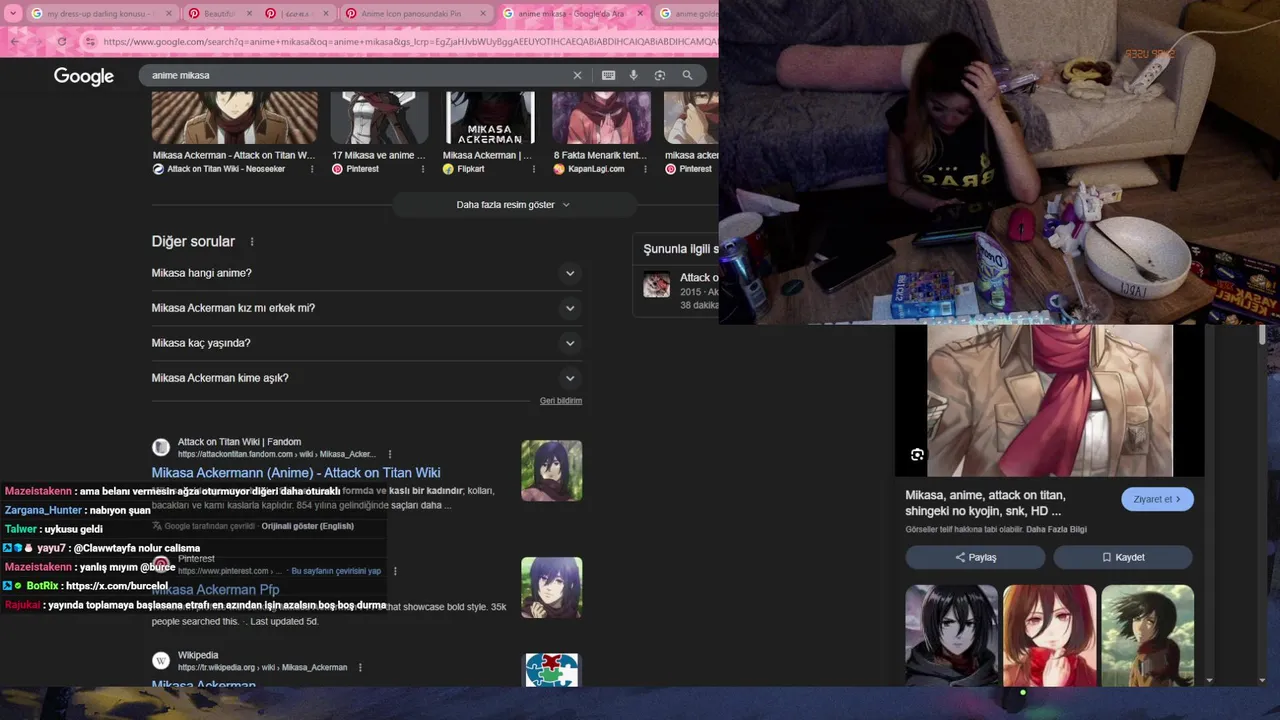Expand 'Daha fazla resim göster'
The image size is (1280, 720).
pos(514,205)
